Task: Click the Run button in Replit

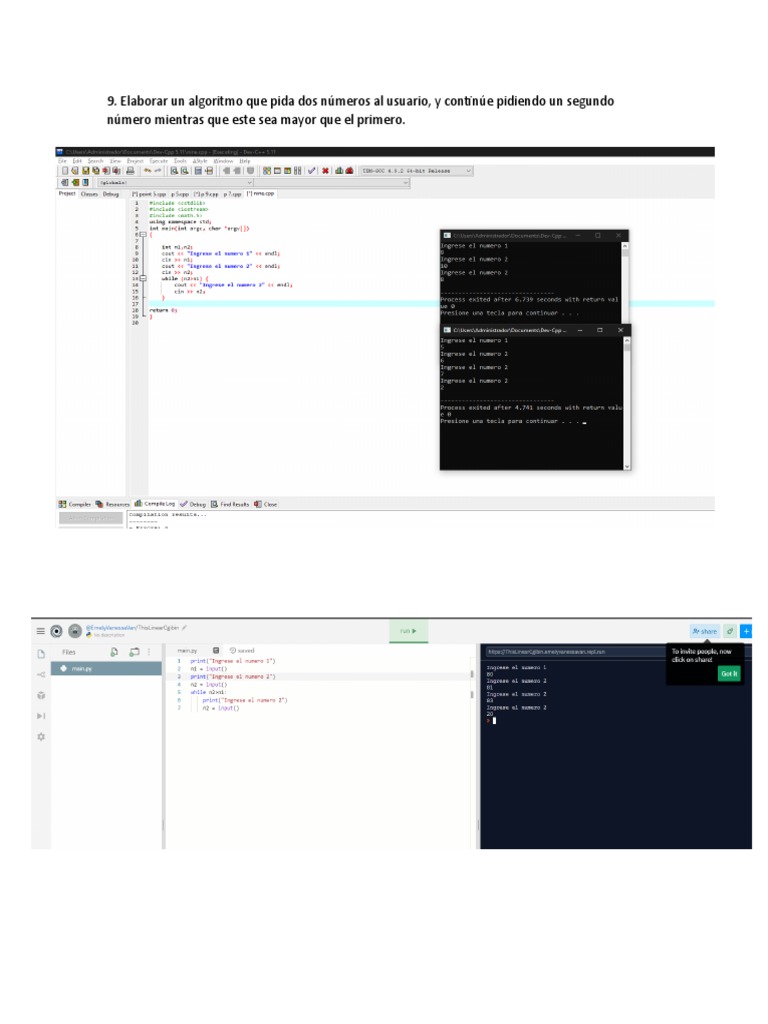Action: pos(407,631)
